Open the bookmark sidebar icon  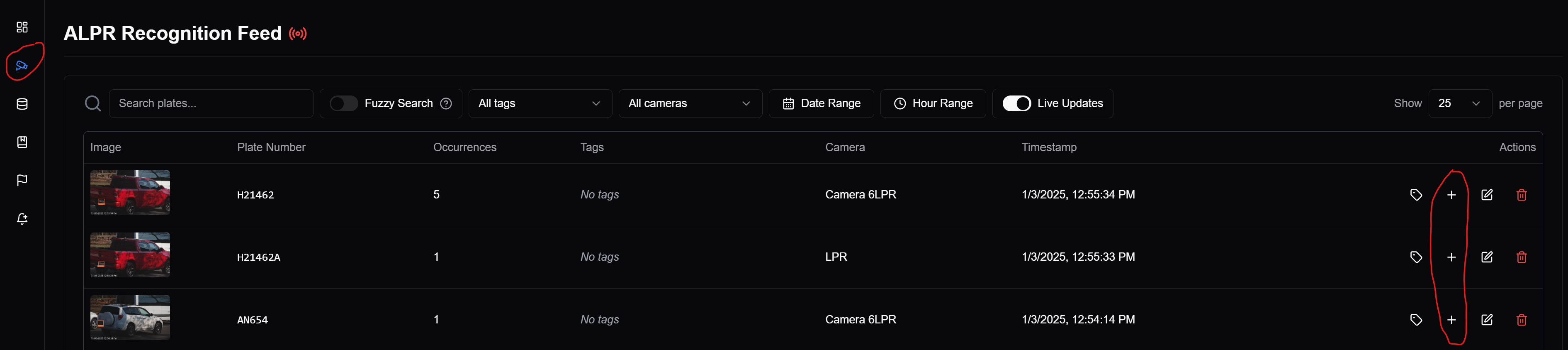pos(22,142)
